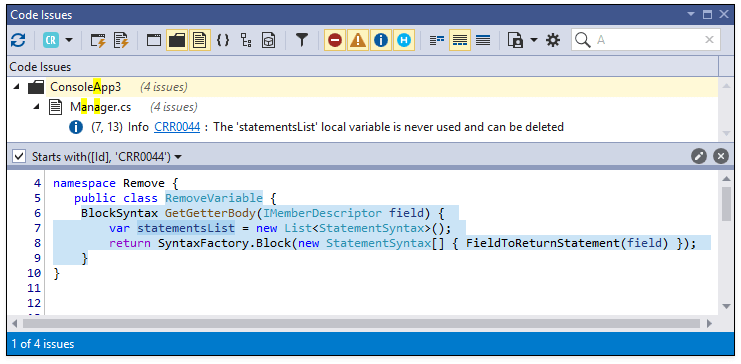Select the ConsoleApp3 project row
The height and width of the screenshot is (364, 741).
[362, 87]
